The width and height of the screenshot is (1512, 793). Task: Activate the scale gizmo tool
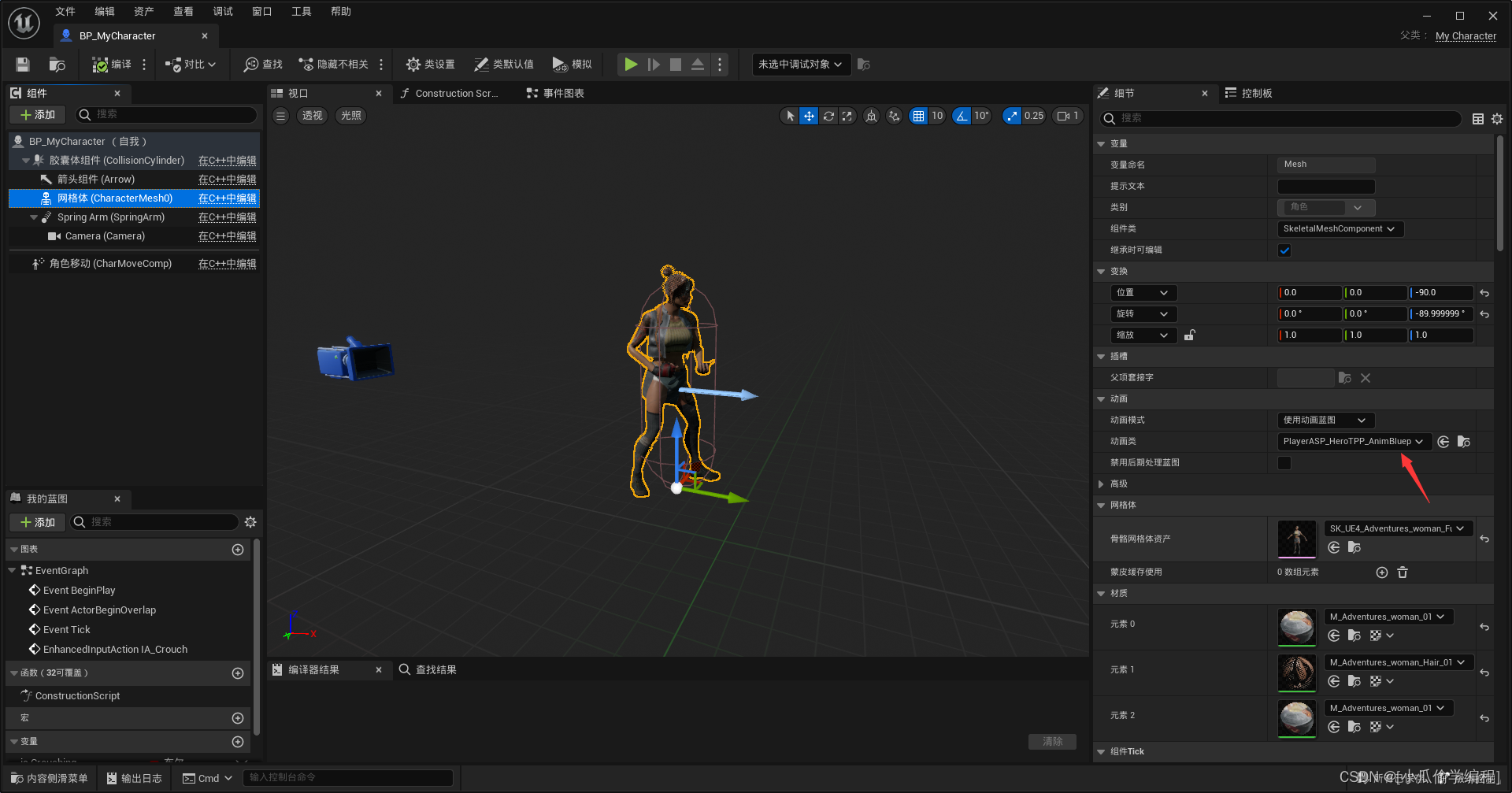(x=847, y=116)
